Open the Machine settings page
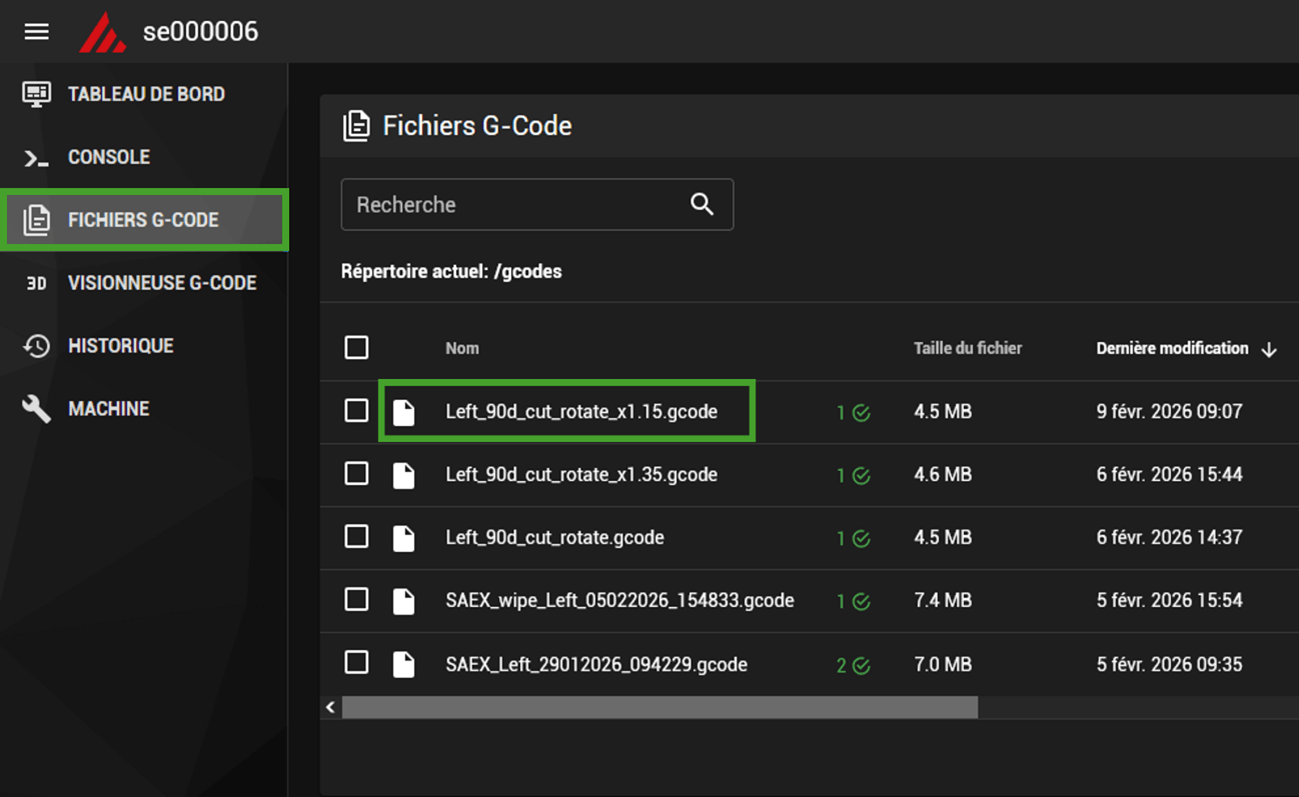This screenshot has width=1299, height=797. pos(108,409)
